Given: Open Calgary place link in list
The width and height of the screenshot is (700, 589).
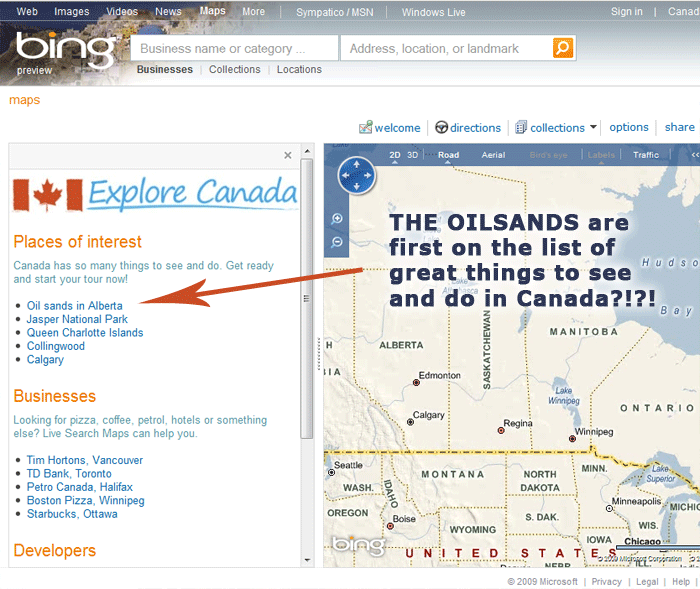Looking at the screenshot, I should 45,359.
